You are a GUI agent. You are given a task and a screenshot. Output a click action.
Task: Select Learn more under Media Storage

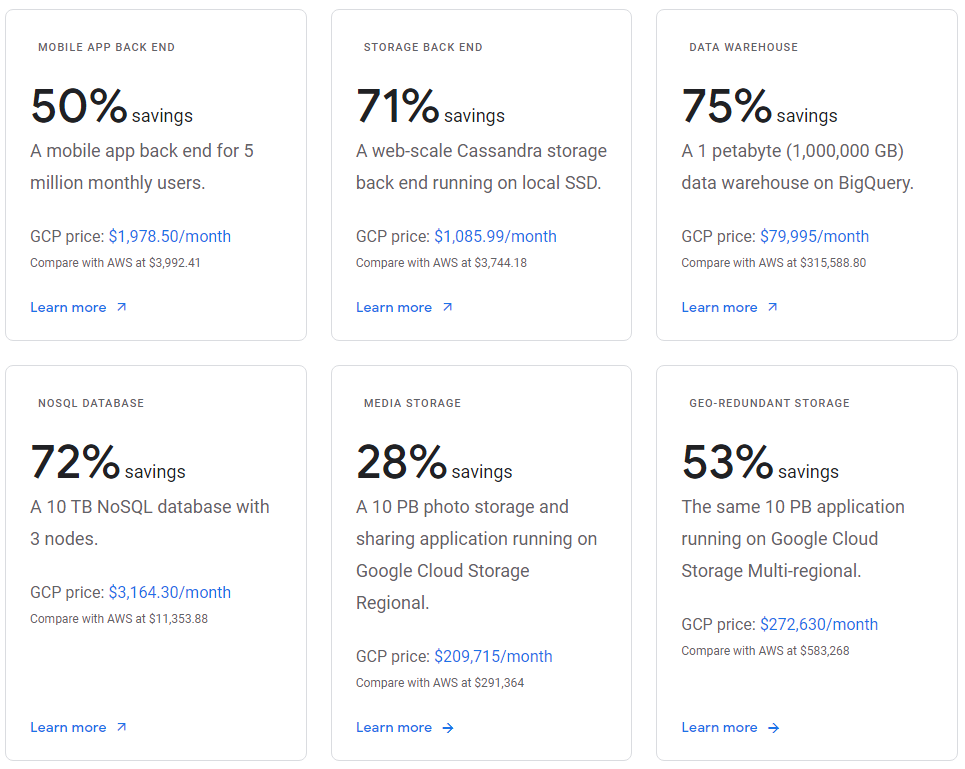click(x=394, y=727)
